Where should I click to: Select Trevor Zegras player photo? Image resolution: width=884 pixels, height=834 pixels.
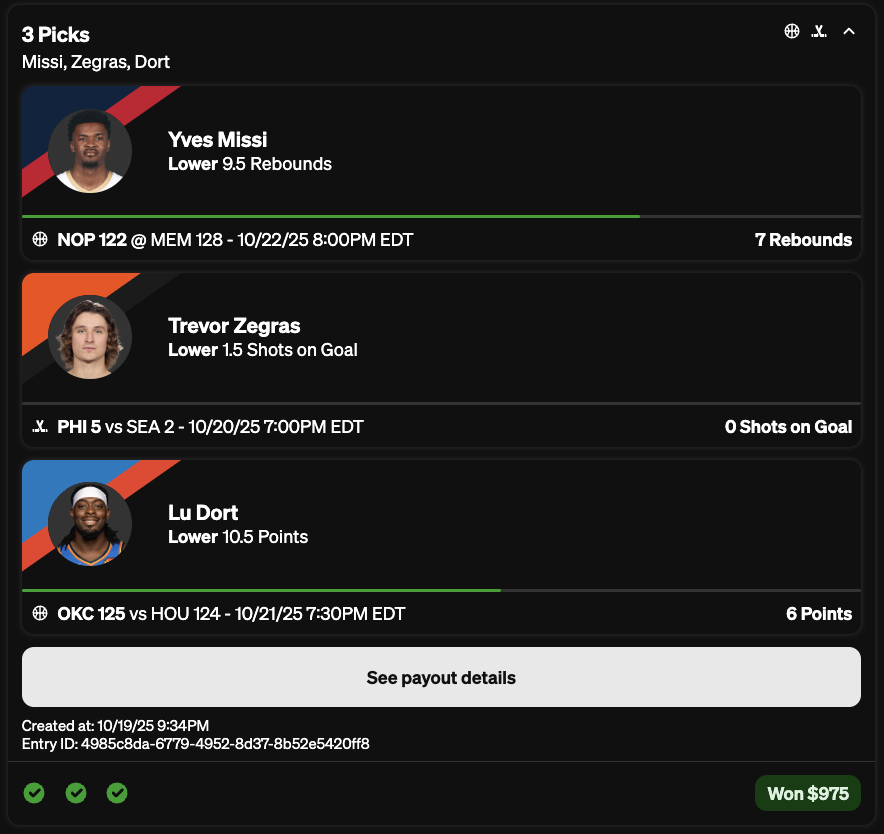[x=90, y=337]
